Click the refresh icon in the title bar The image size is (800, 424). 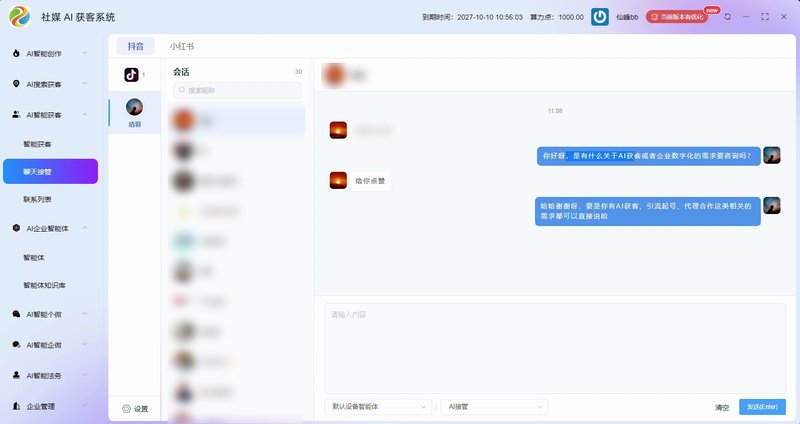tap(728, 17)
